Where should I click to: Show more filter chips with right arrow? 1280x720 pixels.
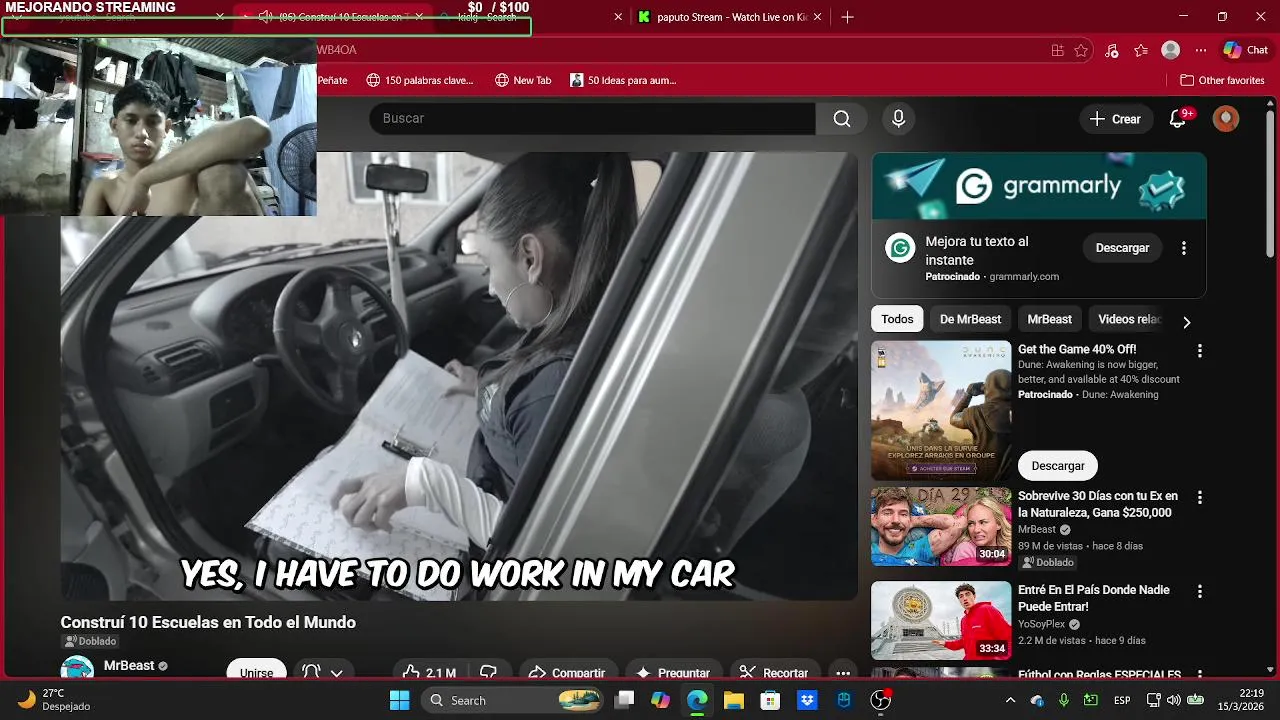1186,322
